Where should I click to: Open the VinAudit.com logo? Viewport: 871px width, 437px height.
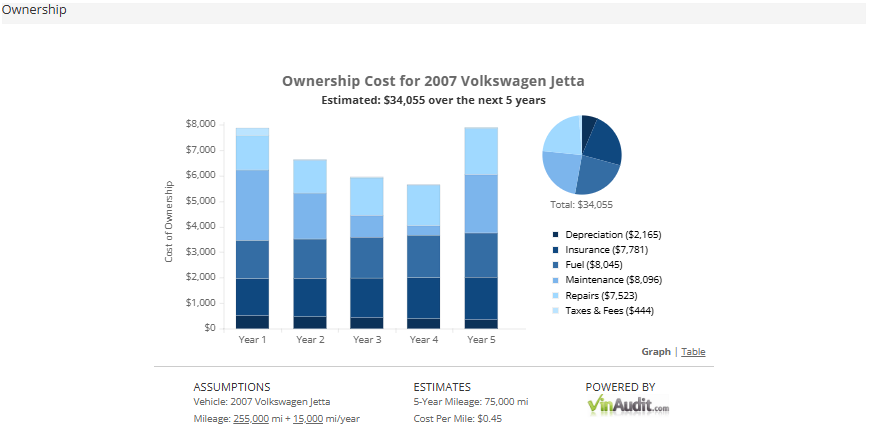628,404
